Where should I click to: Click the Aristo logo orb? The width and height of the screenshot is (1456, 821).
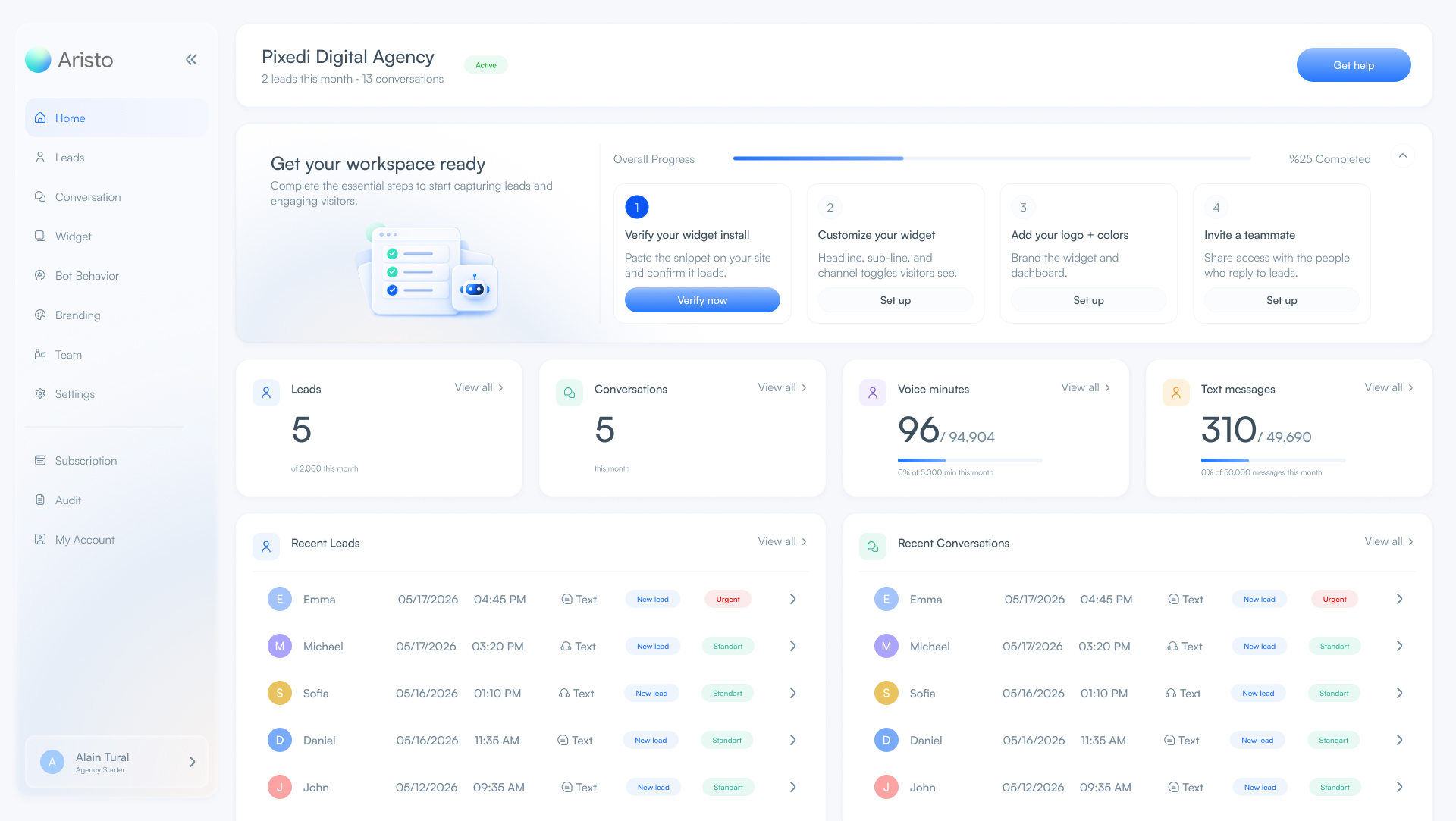tap(38, 60)
